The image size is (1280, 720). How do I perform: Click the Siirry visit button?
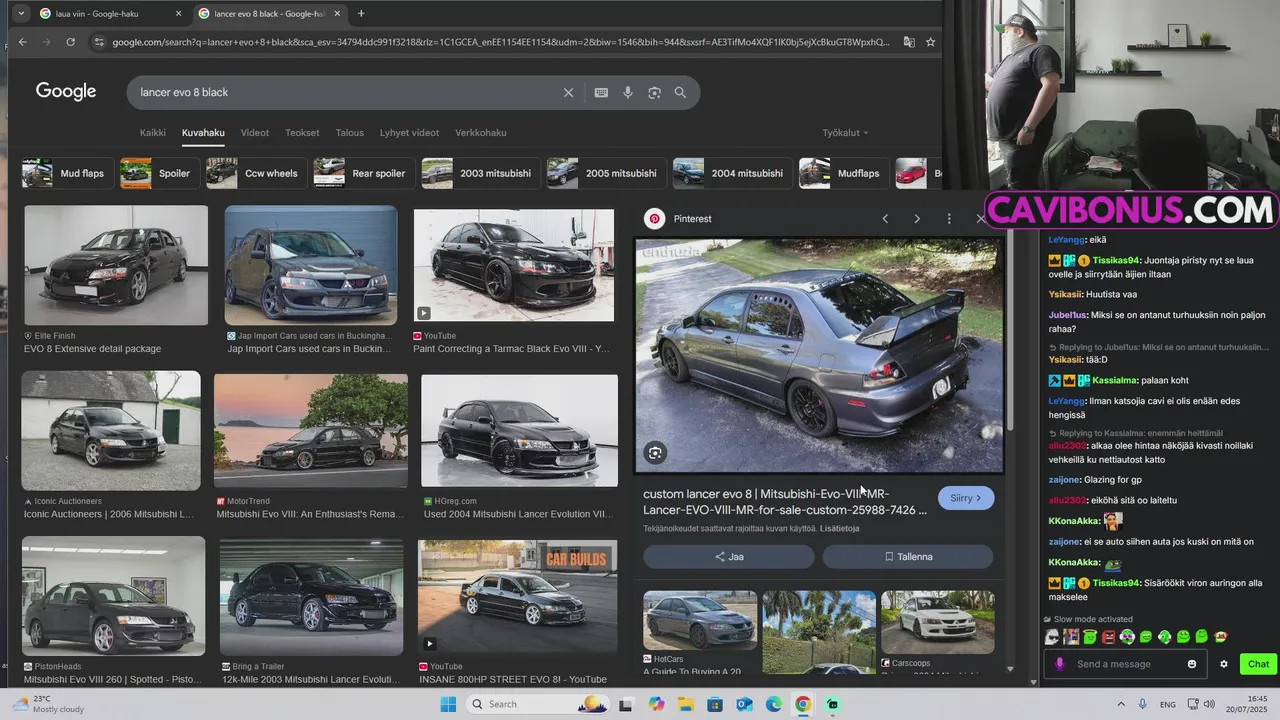(x=966, y=498)
